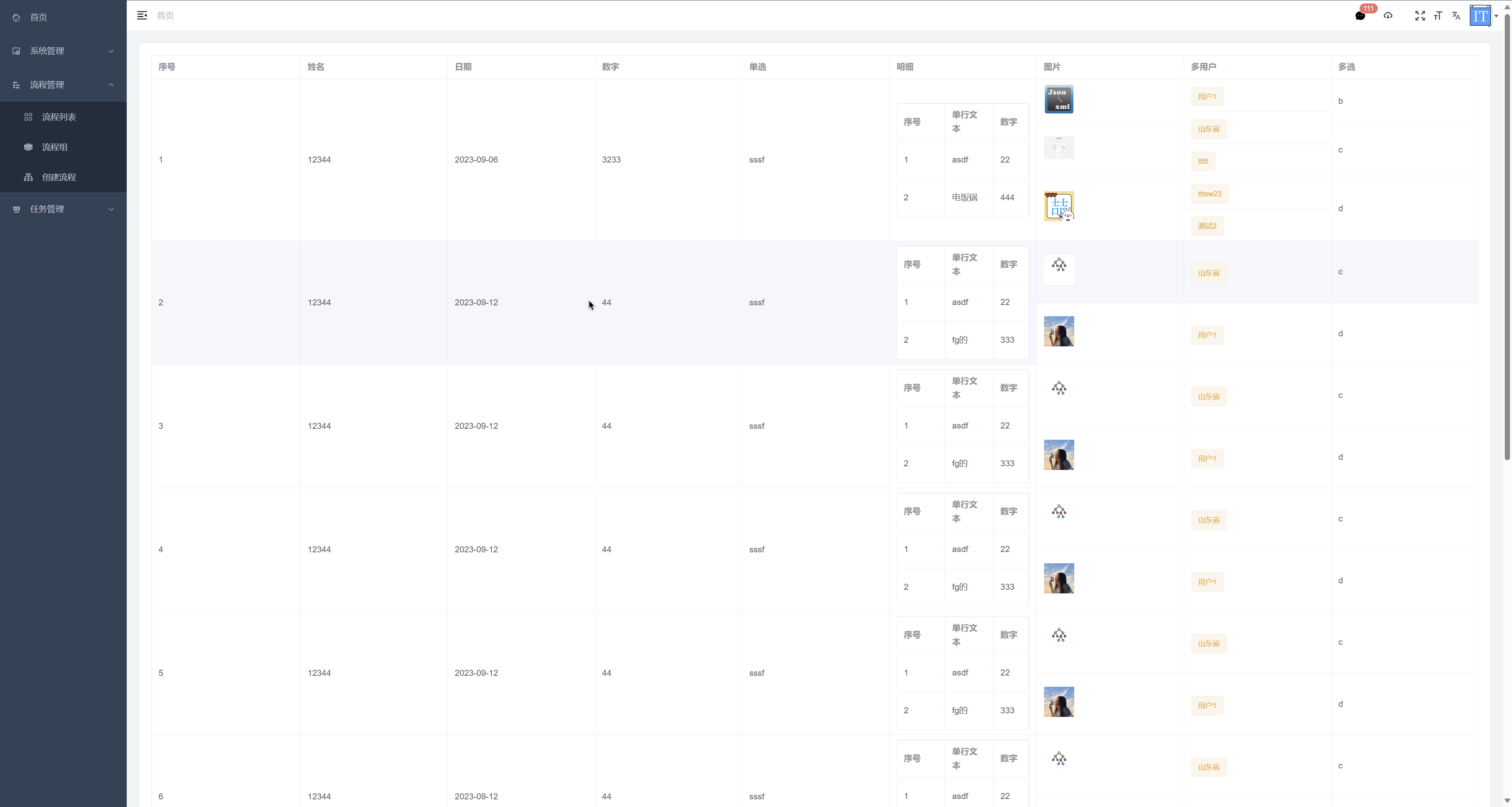The width and height of the screenshot is (1512, 807).
Task: Click the fg的 cell in row 2
Action: tap(960, 340)
